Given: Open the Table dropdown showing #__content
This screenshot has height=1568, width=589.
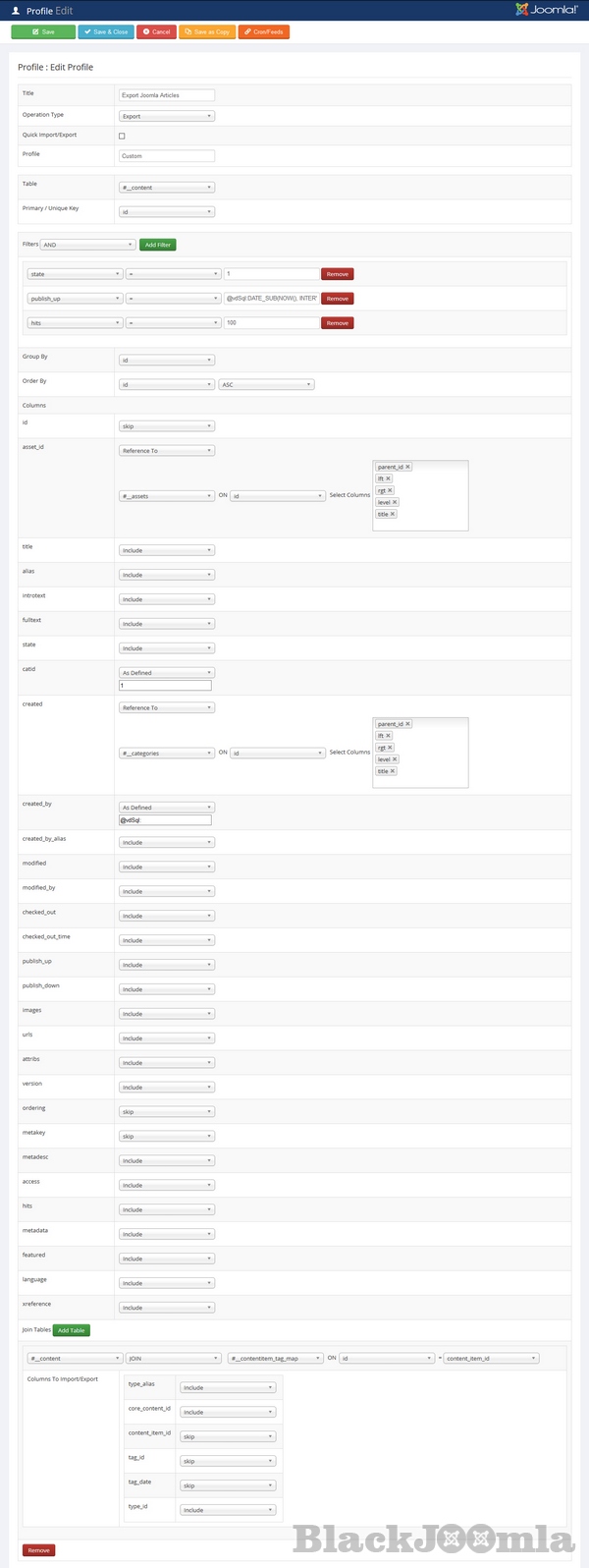Looking at the screenshot, I should click(165, 186).
